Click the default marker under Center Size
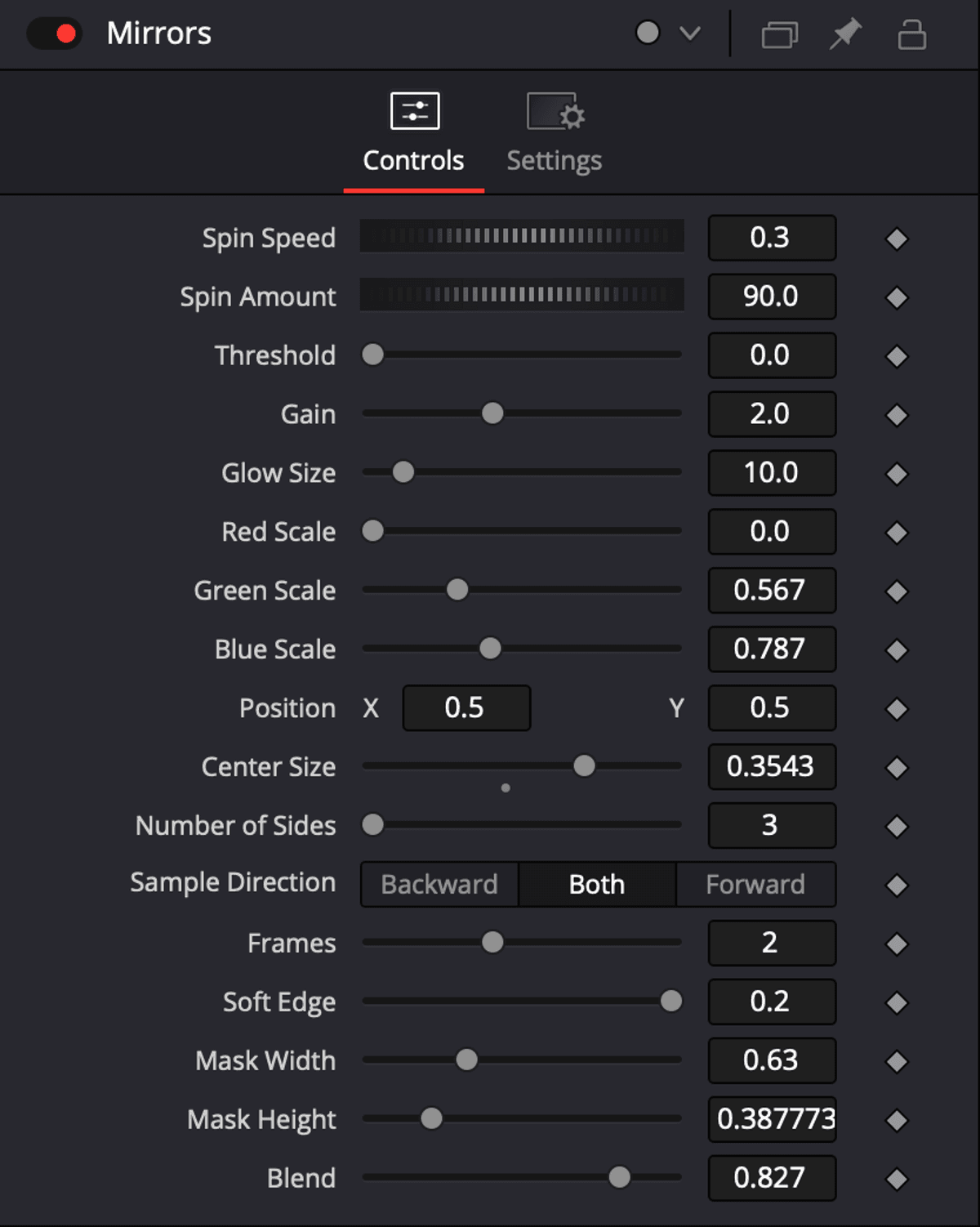Image resolution: width=980 pixels, height=1227 pixels. click(506, 788)
